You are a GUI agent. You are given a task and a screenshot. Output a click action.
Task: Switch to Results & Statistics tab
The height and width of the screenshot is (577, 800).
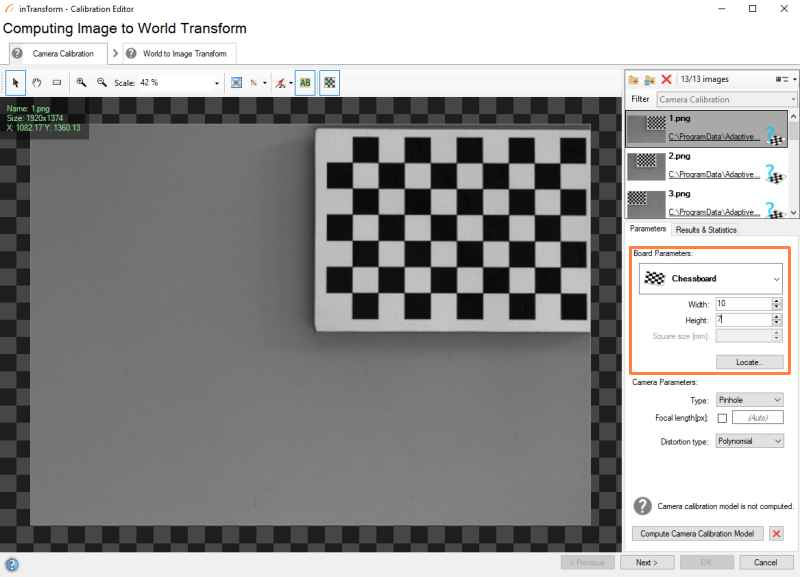click(707, 230)
